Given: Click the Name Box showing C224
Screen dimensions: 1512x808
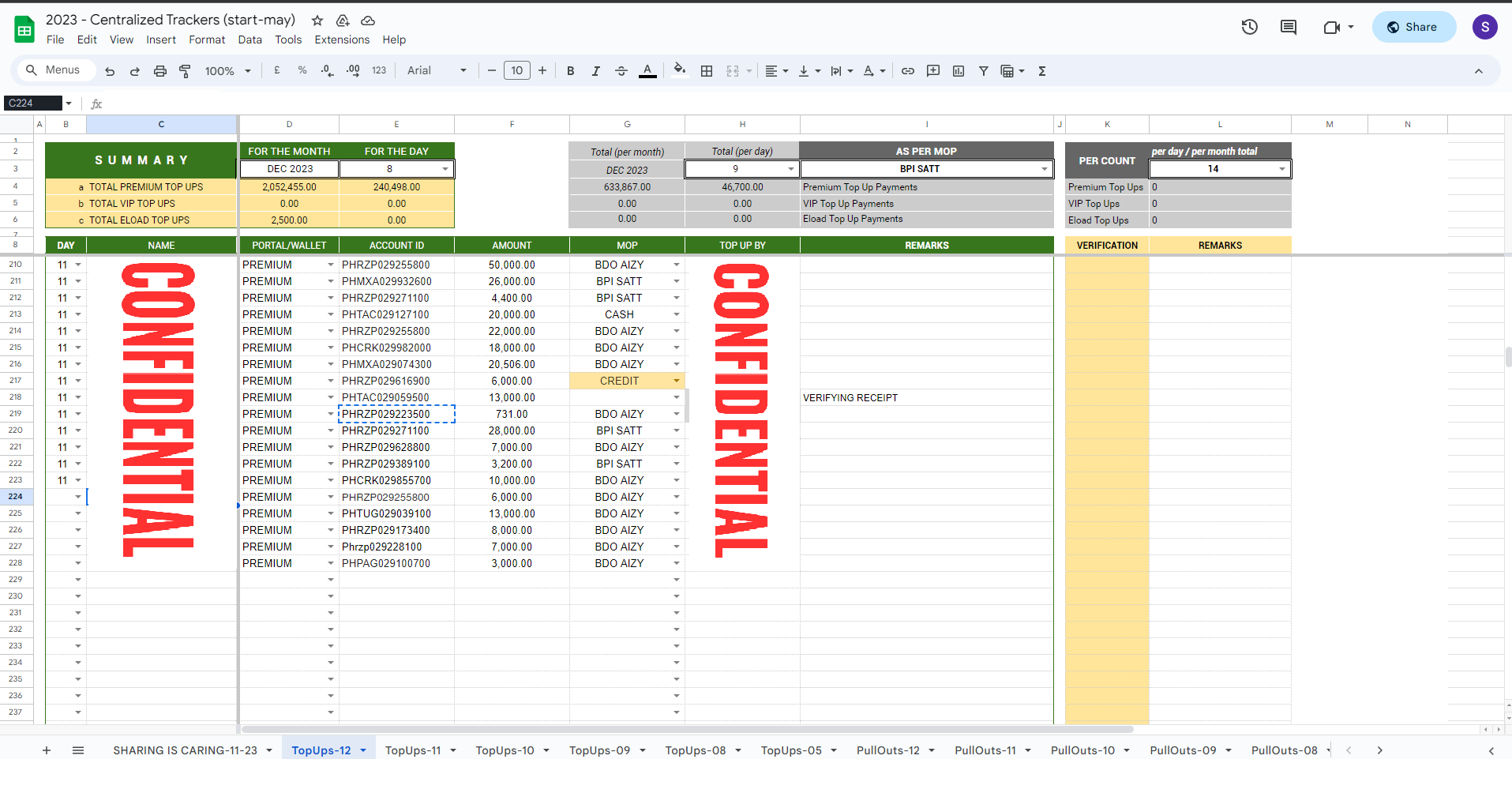Looking at the screenshot, I should pos(33,103).
